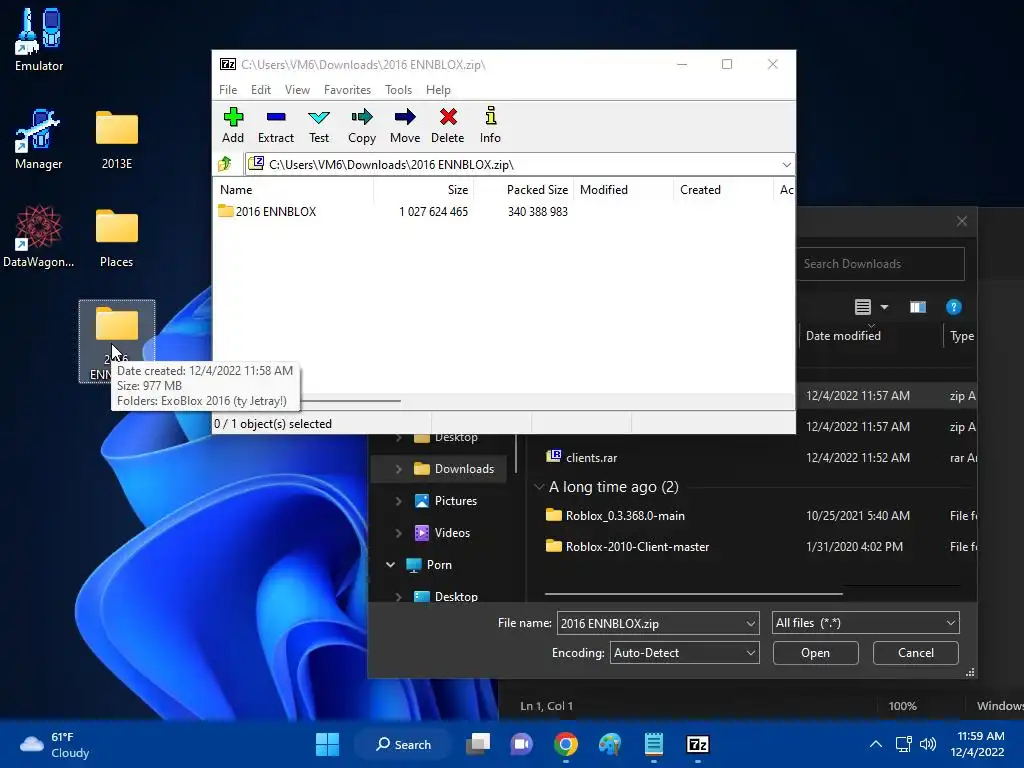The image size is (1024, 768).
Task: Open the Windows Start menu
Action: click(x=327, y=744)
